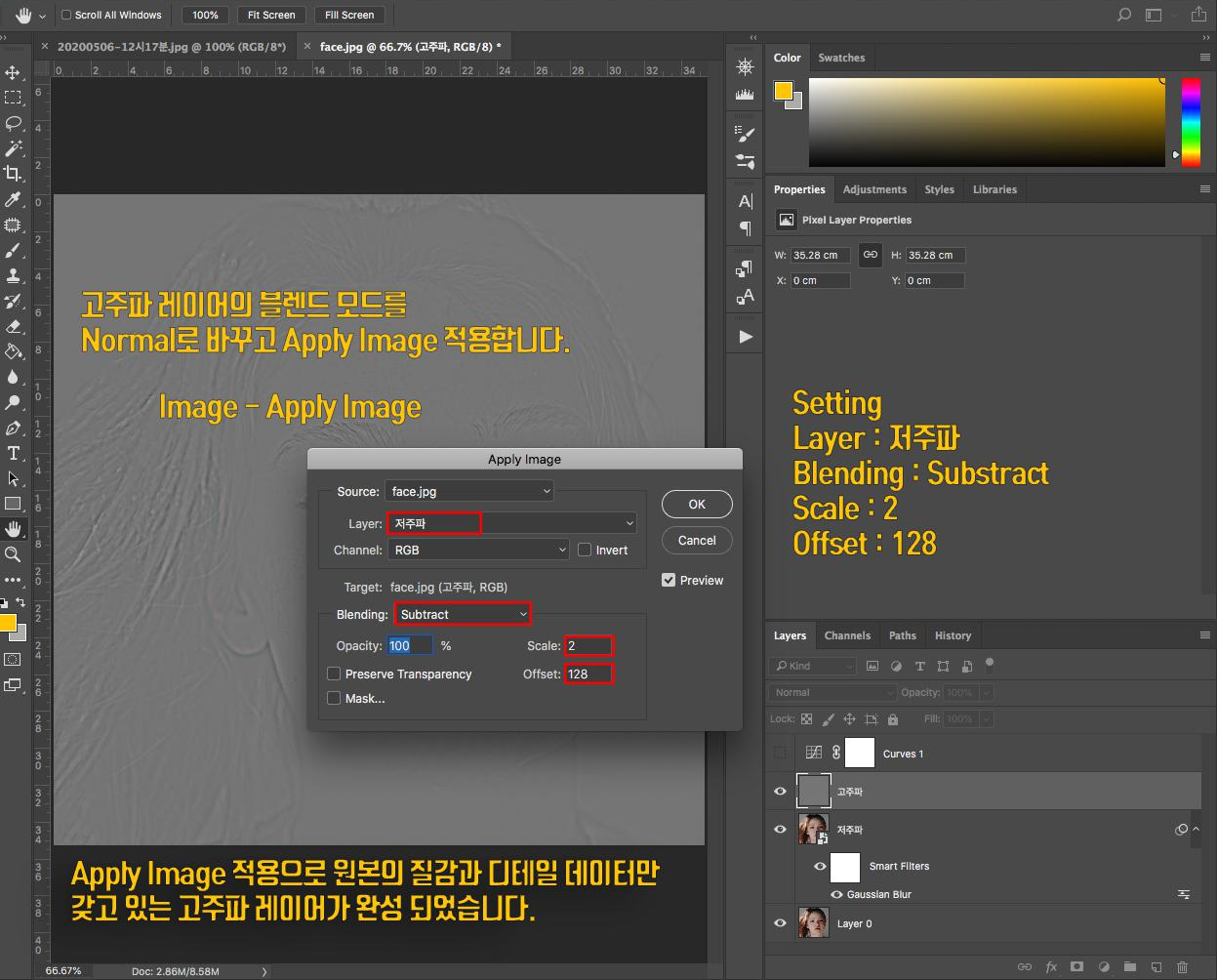This screenshot has height=980, width=1217.
Task: Click the link width and height icon
Action: 870,255
